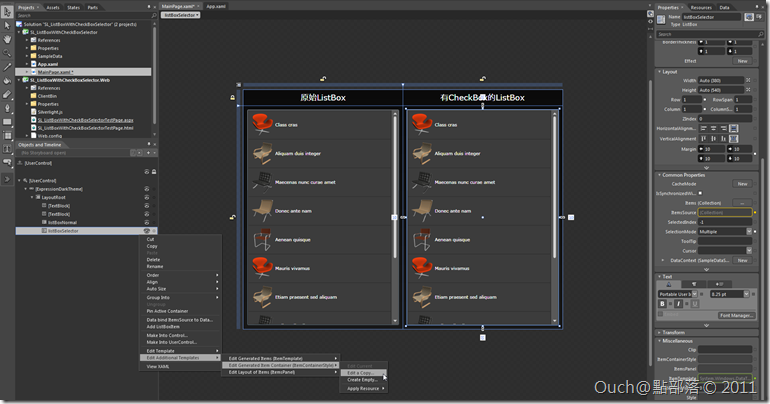
Task: Switch to the Assets tab
Action: 52,6
